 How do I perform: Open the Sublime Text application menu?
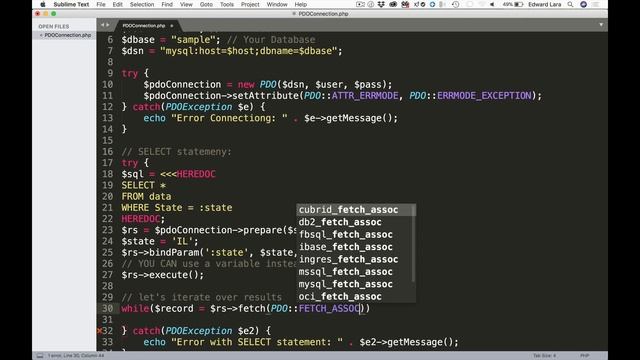coord(71,4)
